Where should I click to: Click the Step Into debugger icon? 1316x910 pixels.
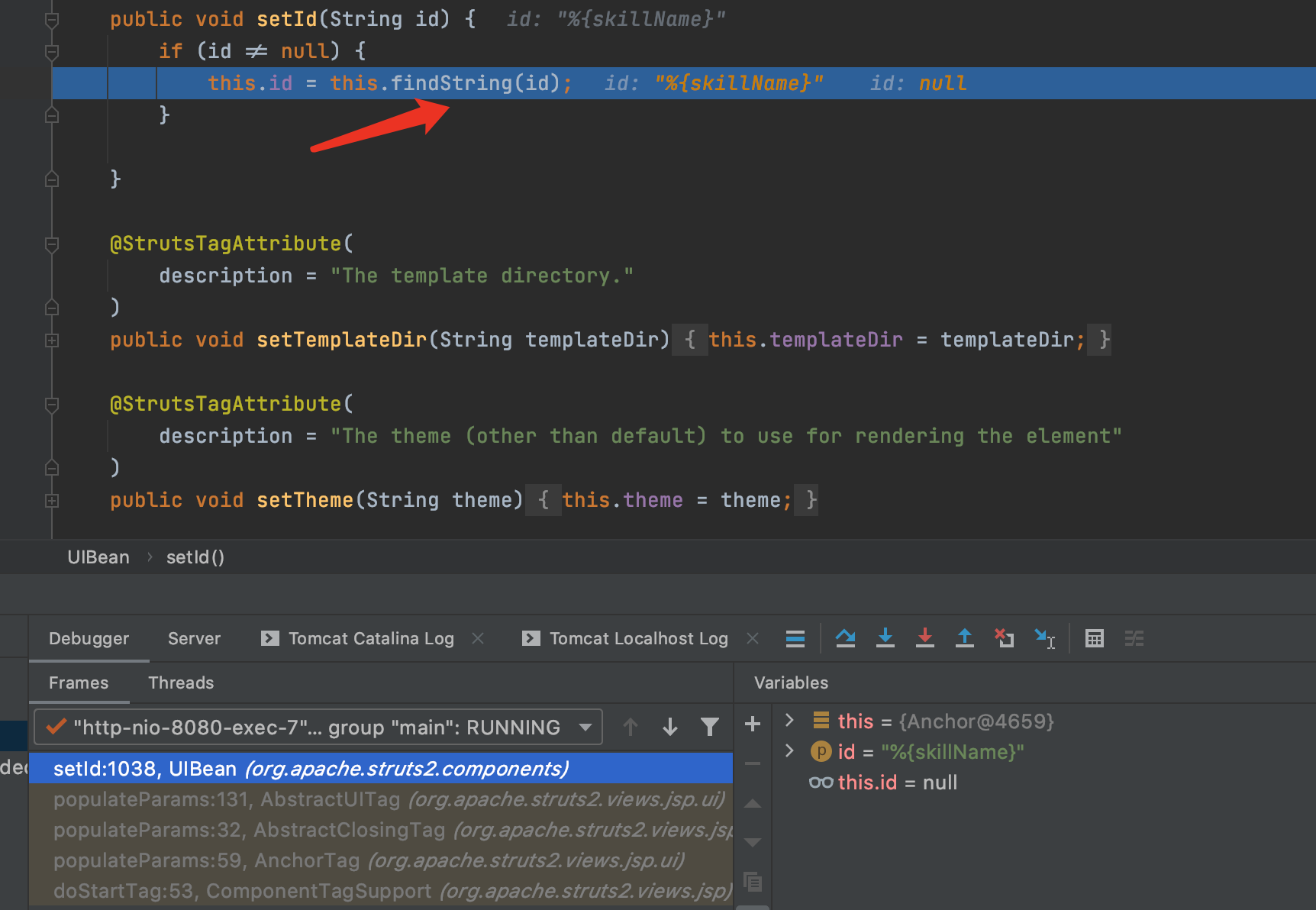(885, 638)
